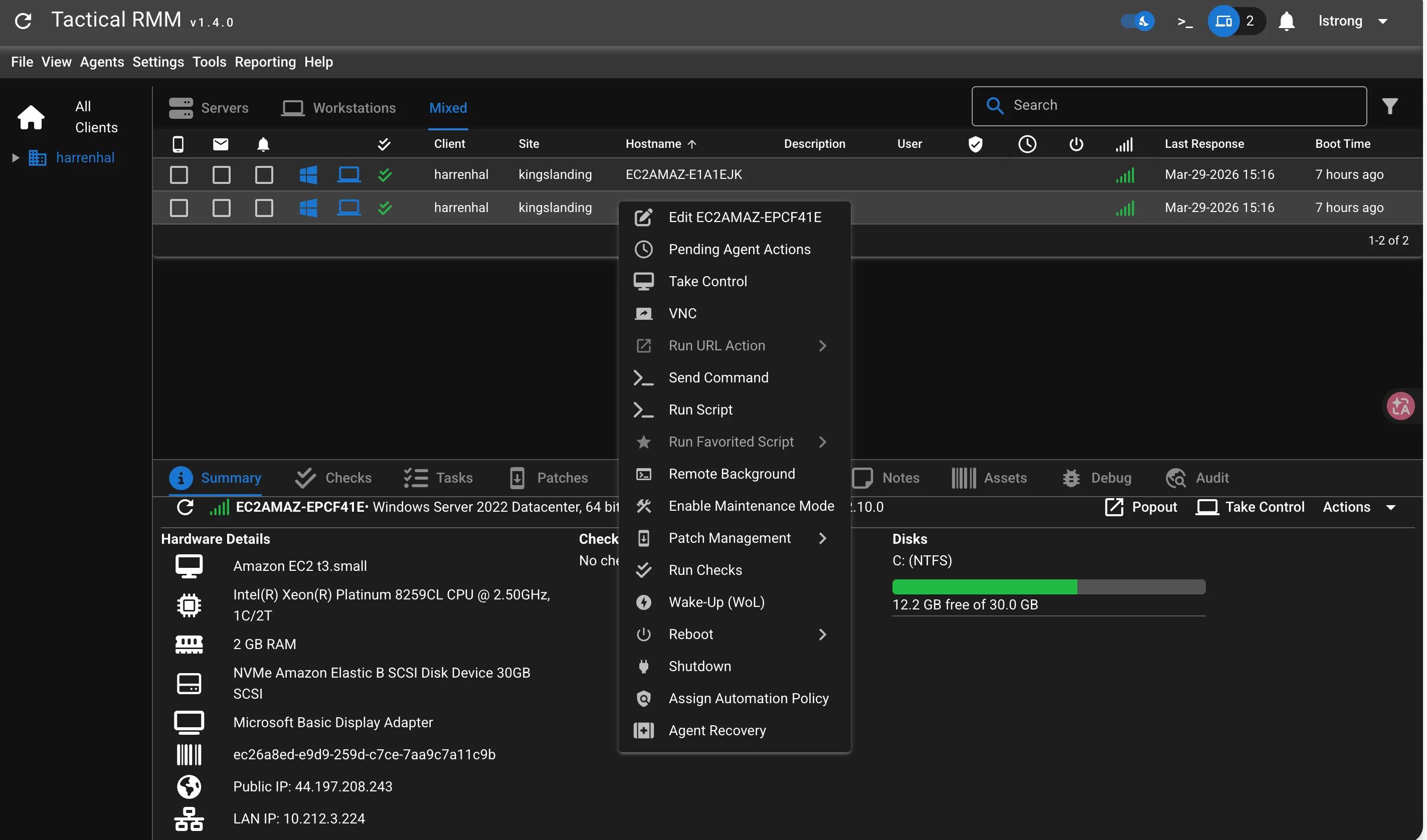This screenshot has width=1427, height=840.
Task: Expand the harrenhal client tree node
Action: click(16, 157)
